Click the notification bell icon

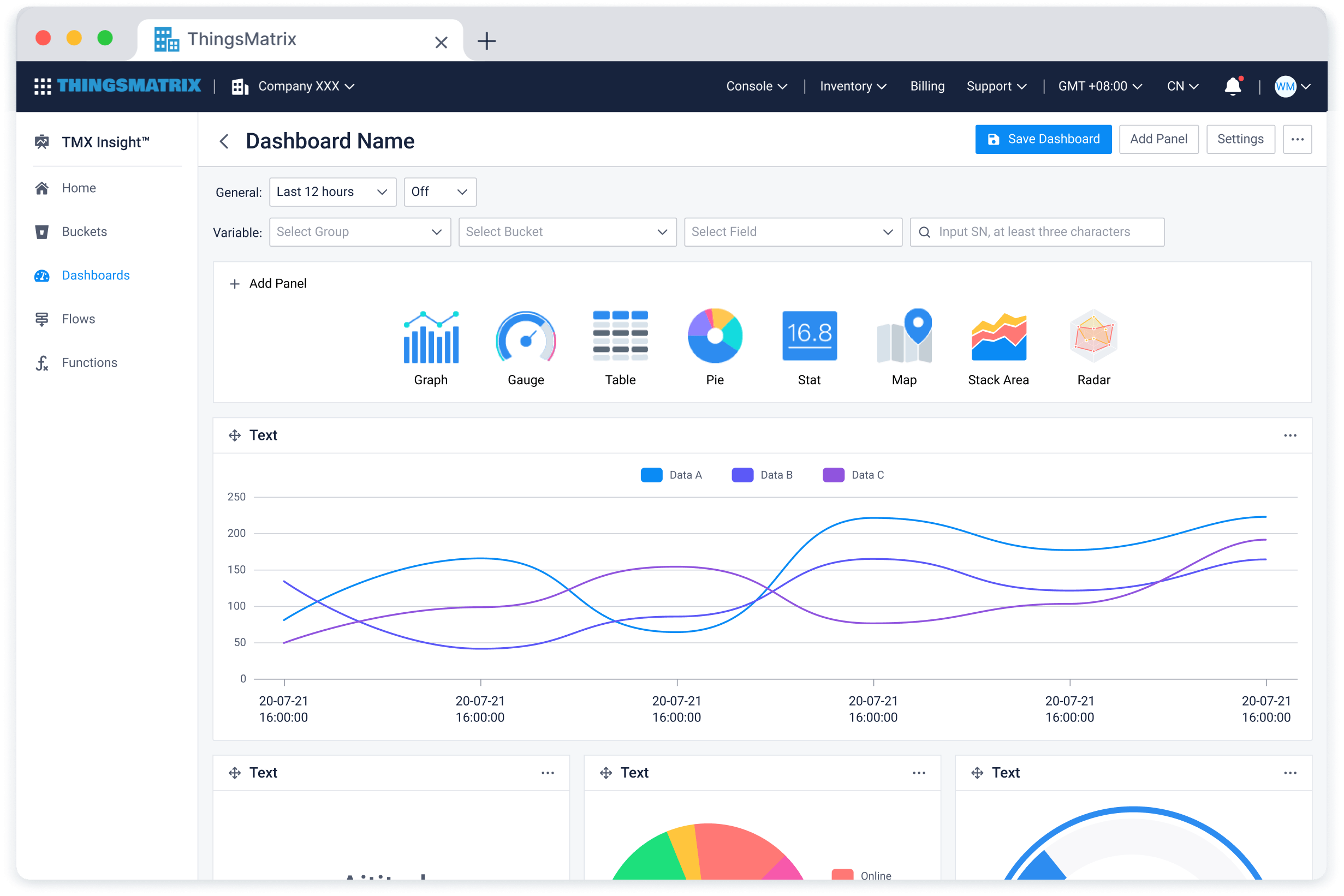coord(1233,86)
